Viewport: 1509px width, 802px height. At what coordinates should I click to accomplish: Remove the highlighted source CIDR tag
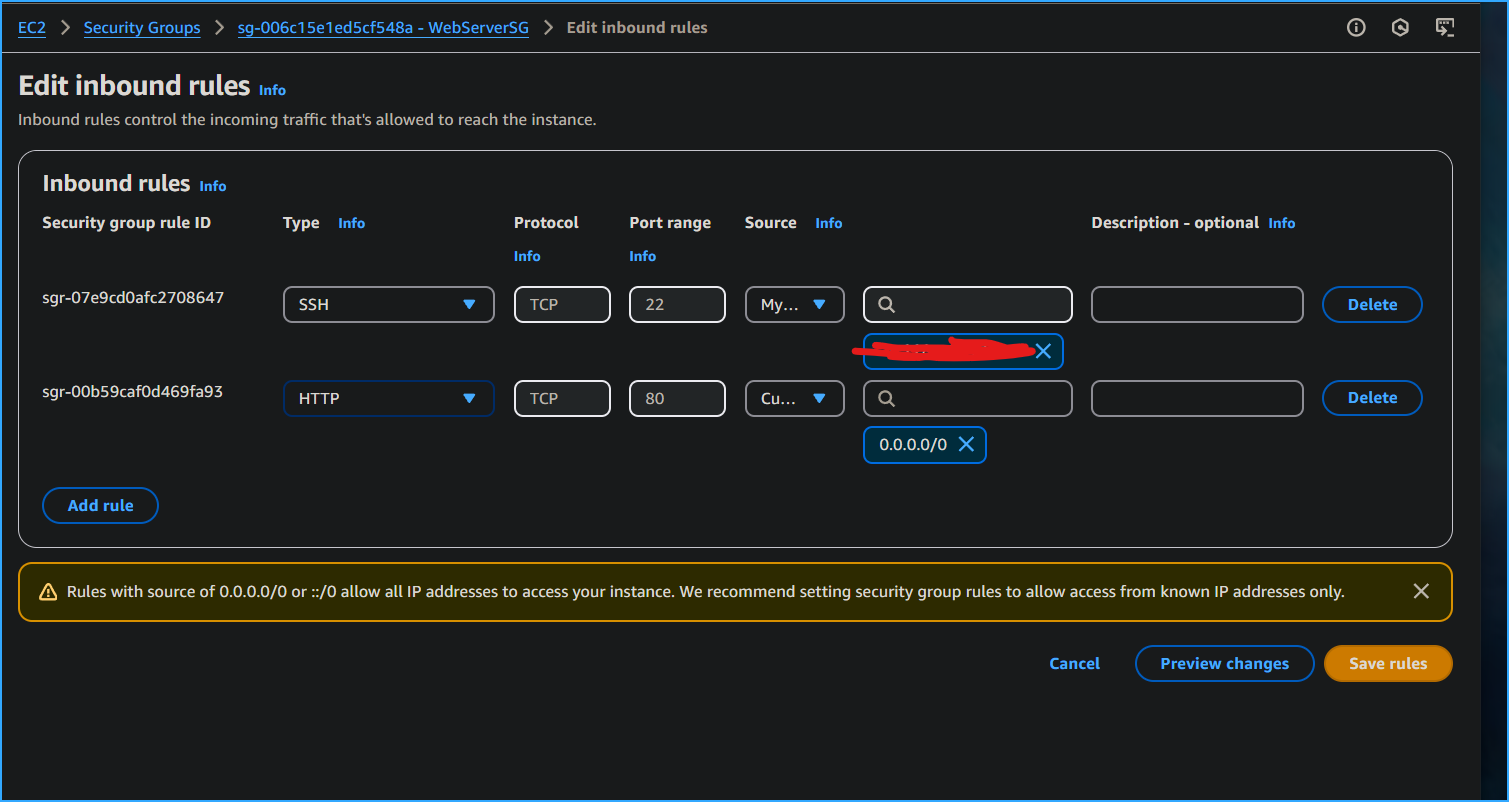(1044, 351)
